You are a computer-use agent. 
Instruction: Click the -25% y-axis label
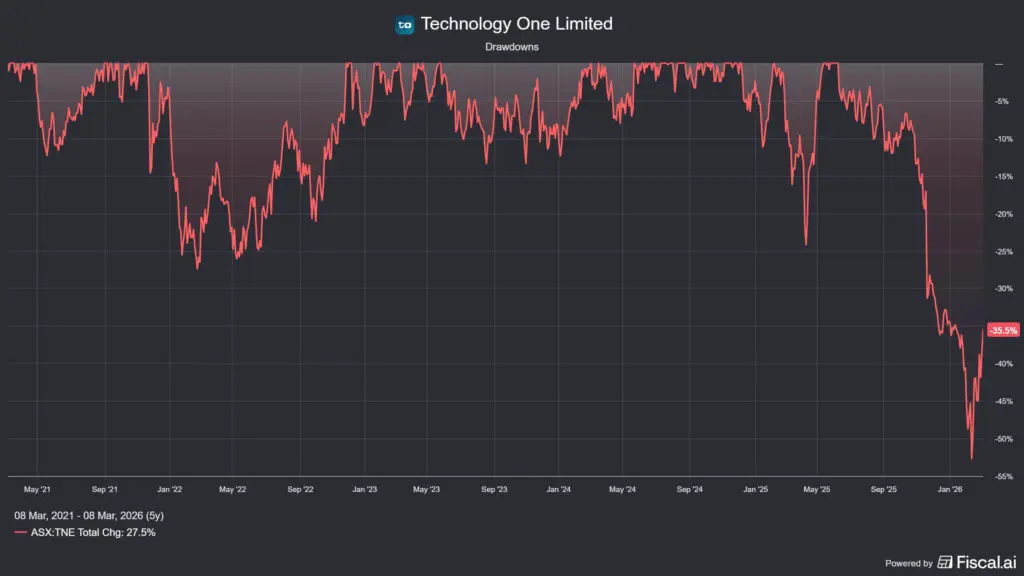[x=999, y=252]
